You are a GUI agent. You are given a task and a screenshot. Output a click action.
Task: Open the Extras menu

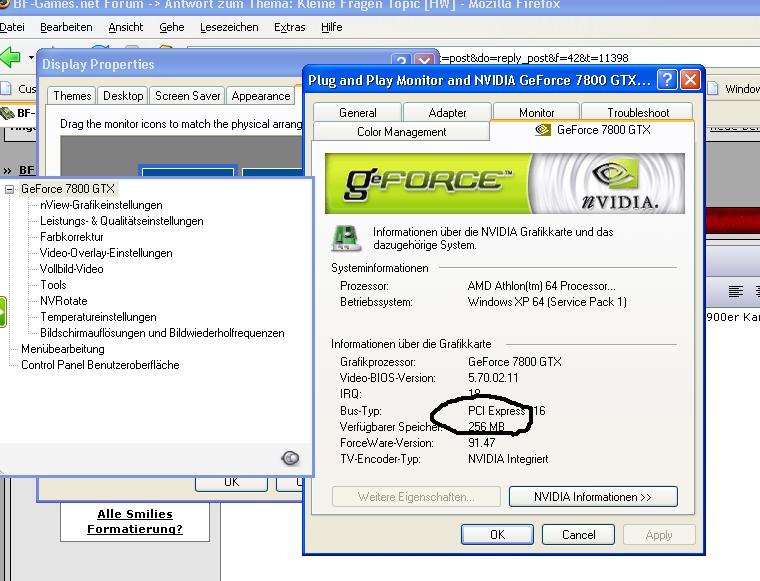point(289,27)
